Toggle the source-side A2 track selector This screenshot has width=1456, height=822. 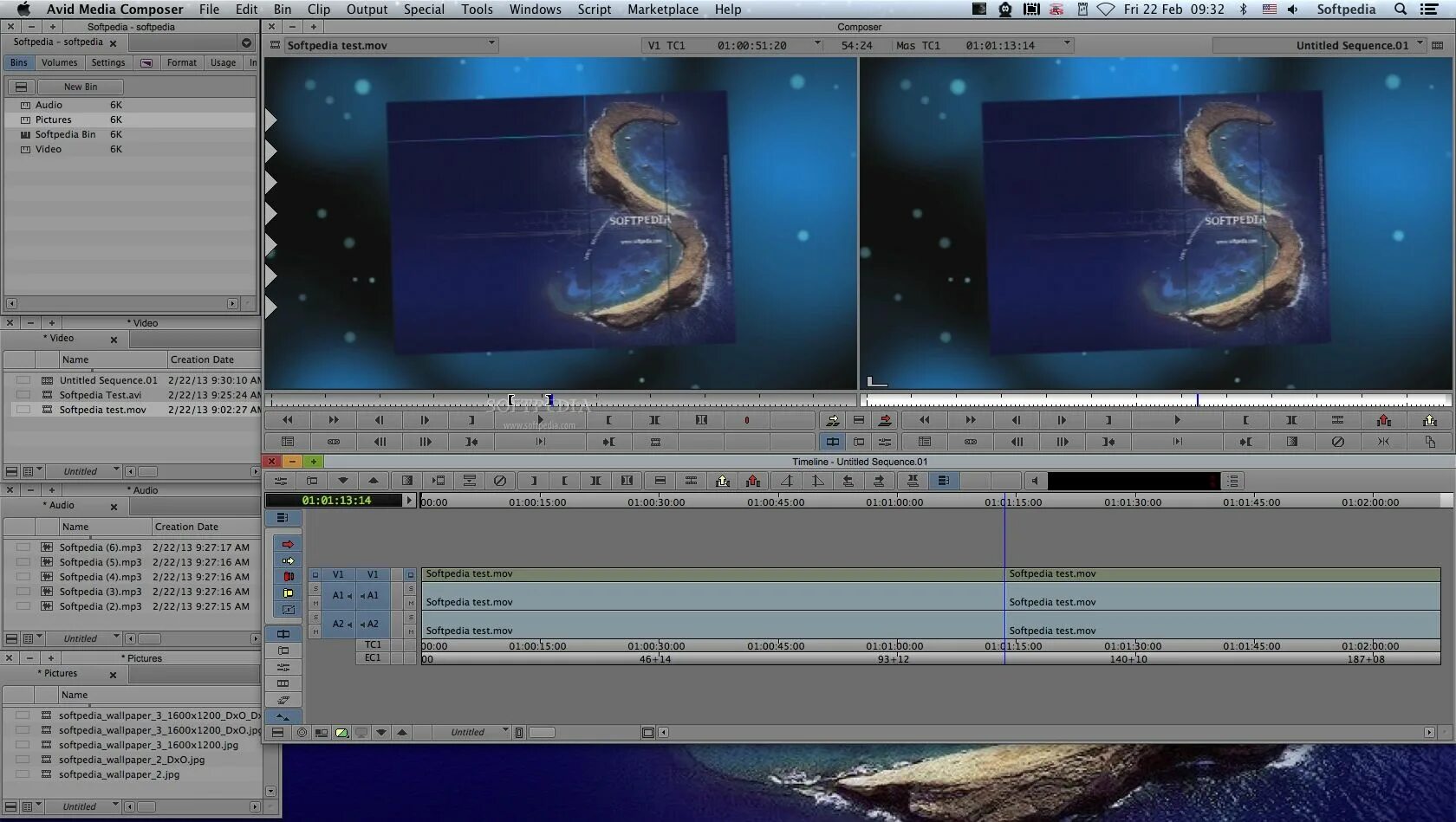pos(338,625)
